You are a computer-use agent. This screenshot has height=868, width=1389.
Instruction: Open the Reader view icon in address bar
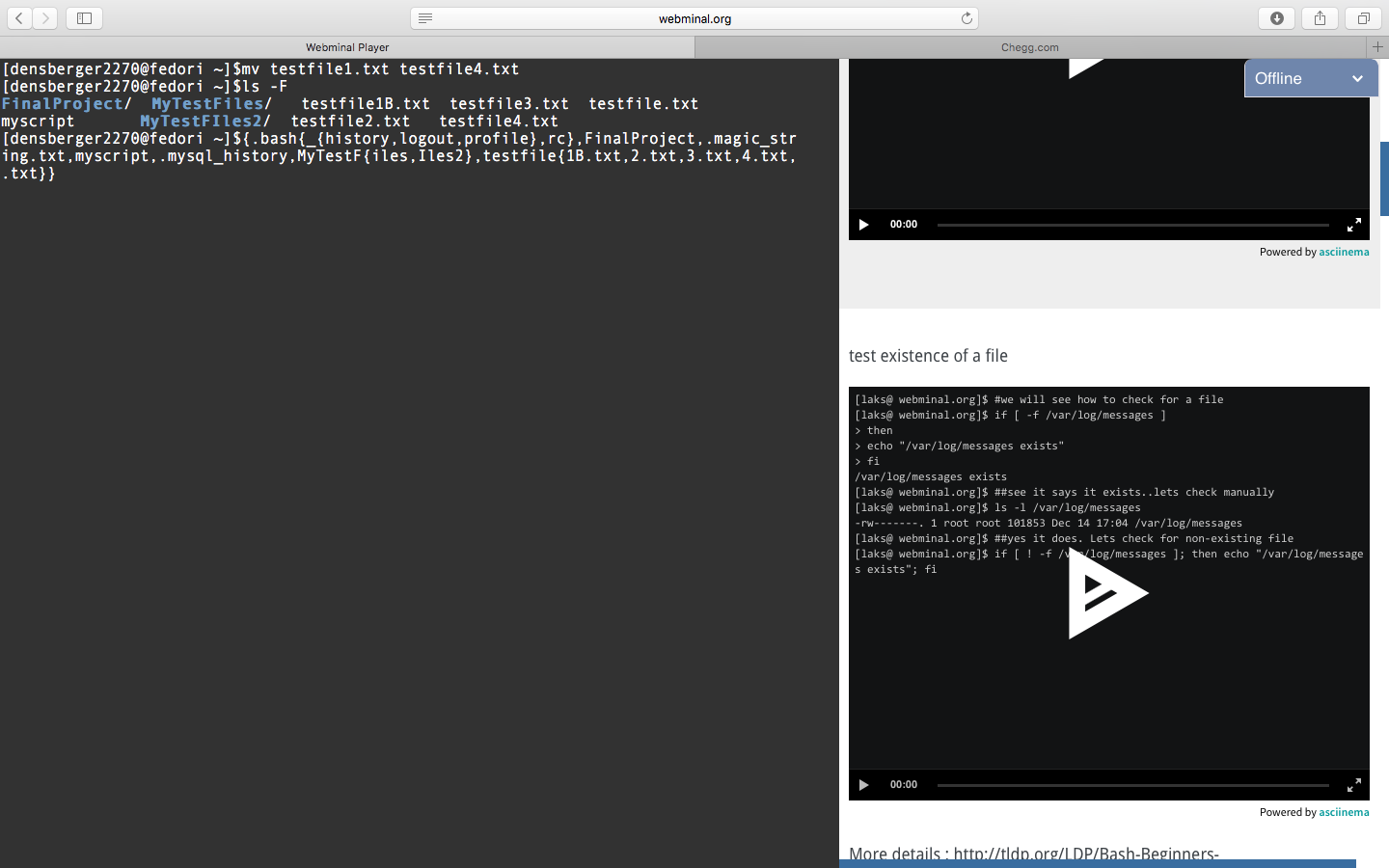[x=425, y=18]
